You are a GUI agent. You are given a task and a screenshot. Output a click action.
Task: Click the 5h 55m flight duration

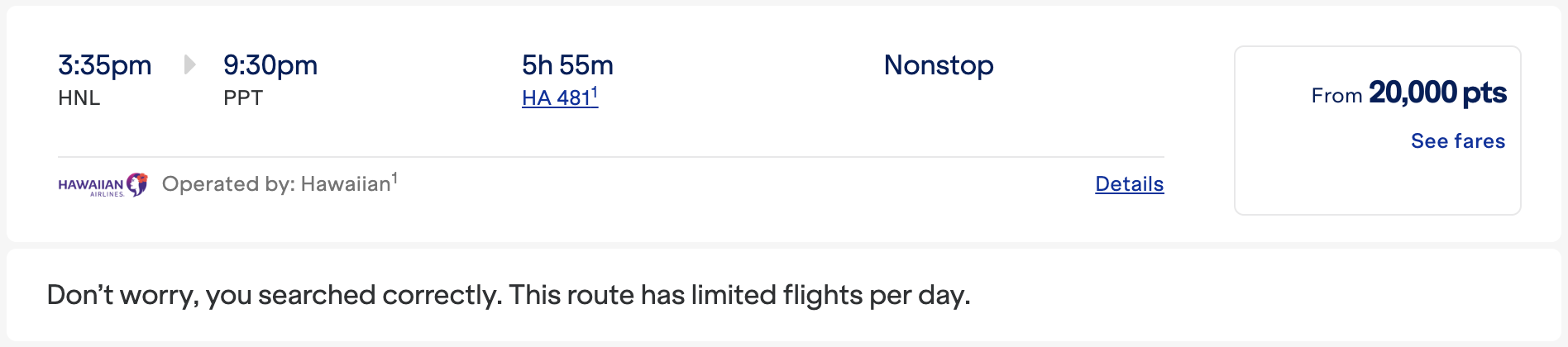[x=567, y=65]
